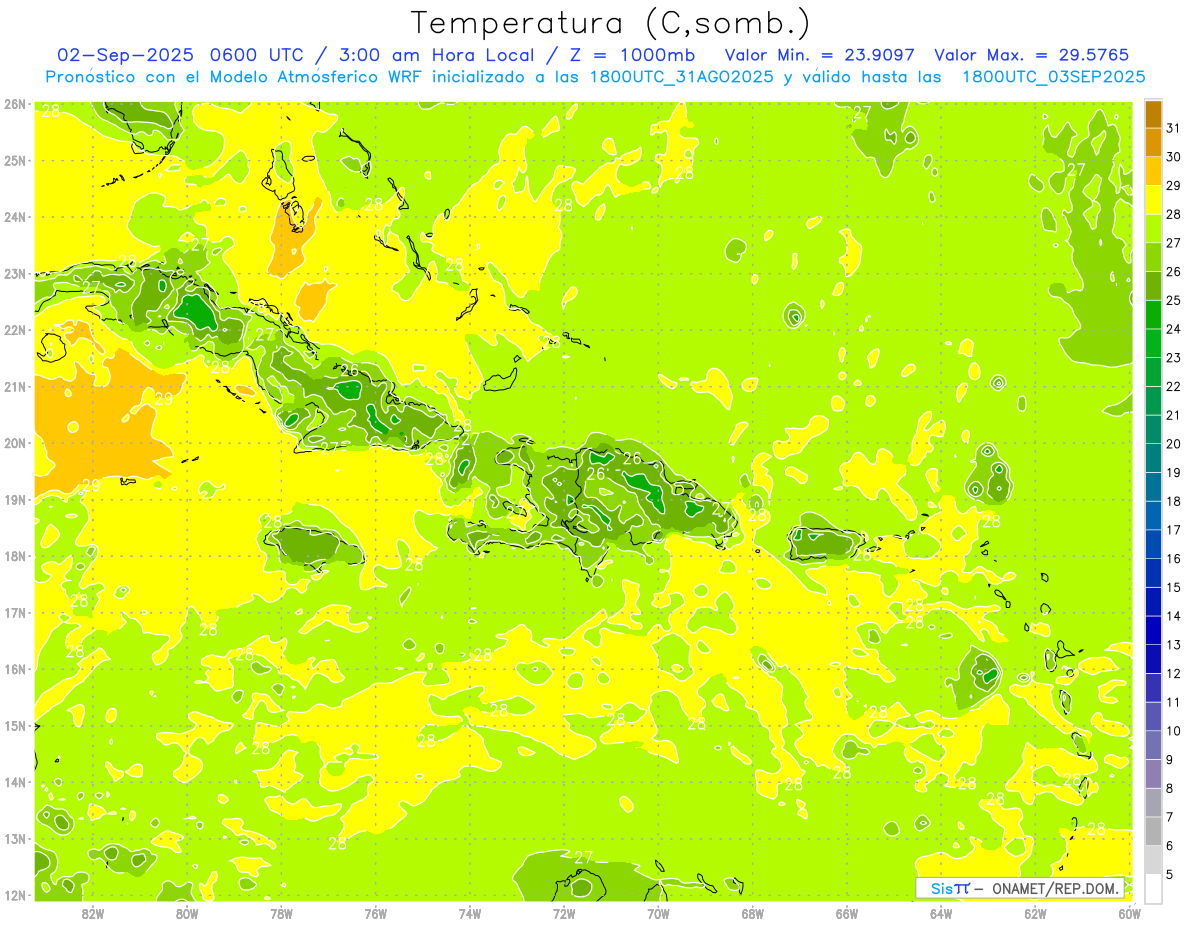The height and width of the screenshot is (927, 1200).
Task: Click legend value 17
Action: pos(1174,529)
